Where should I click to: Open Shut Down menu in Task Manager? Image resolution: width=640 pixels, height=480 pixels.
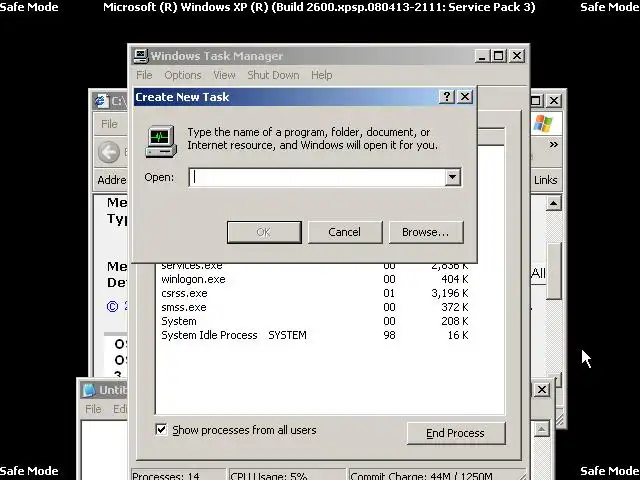pos(273,75)
